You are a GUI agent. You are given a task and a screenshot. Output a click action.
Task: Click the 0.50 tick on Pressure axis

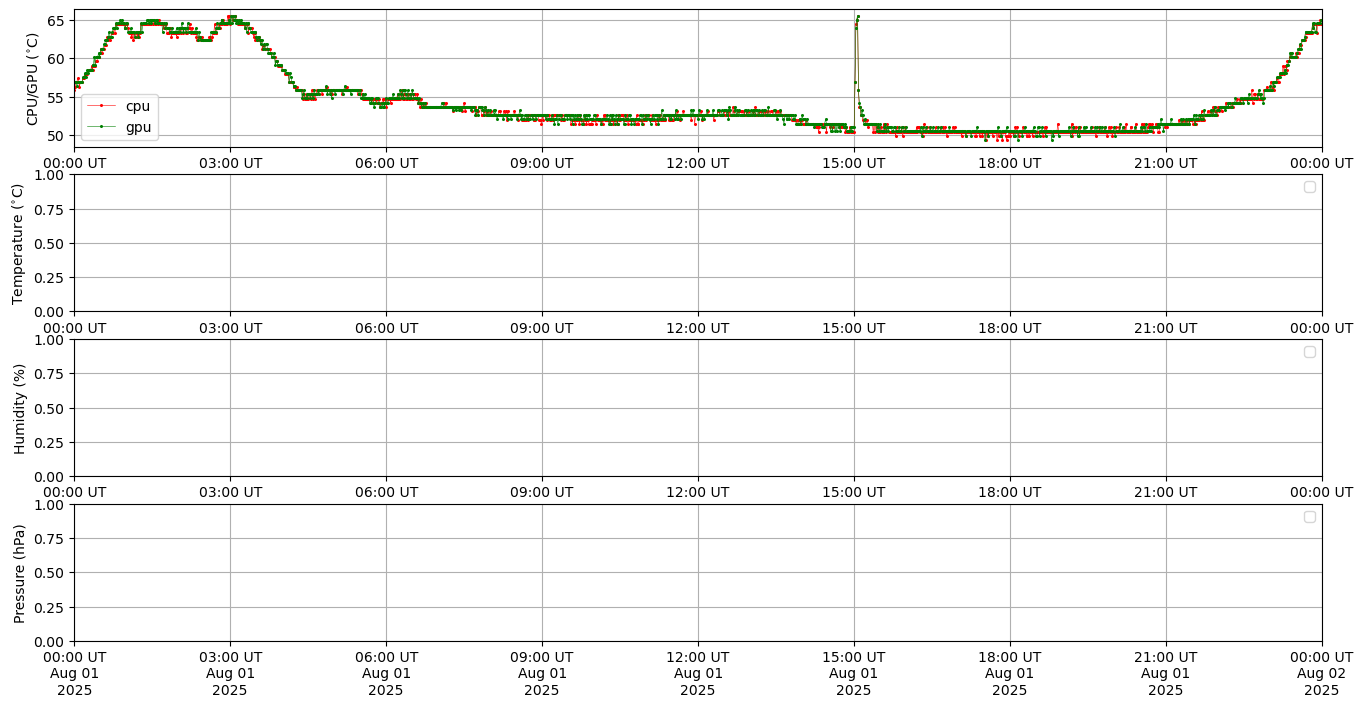click(x=51, y=573)
